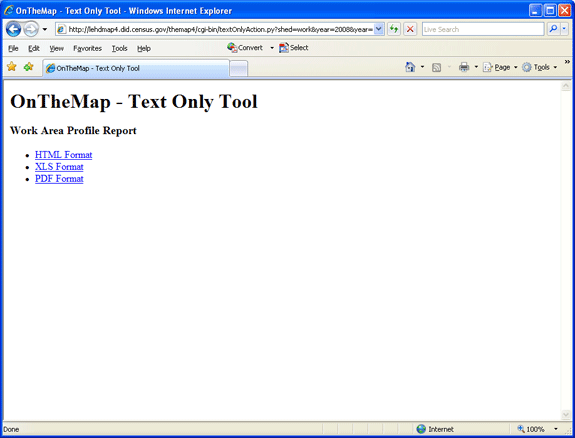
Task: Open the Favorites menu
Action: [87, 48]
